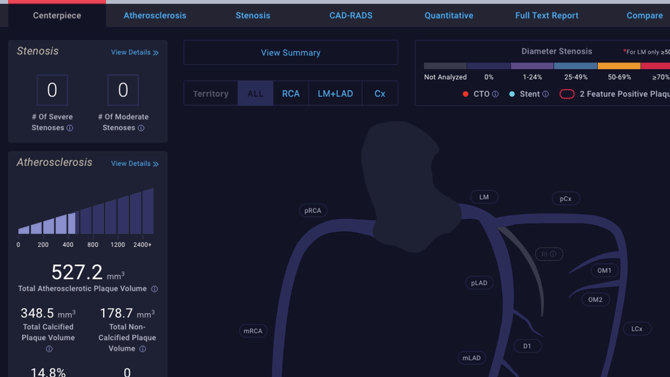Expand Atherosclerosis View Details
The width and height of the screenshot is (670, 377).
point(135,164)
